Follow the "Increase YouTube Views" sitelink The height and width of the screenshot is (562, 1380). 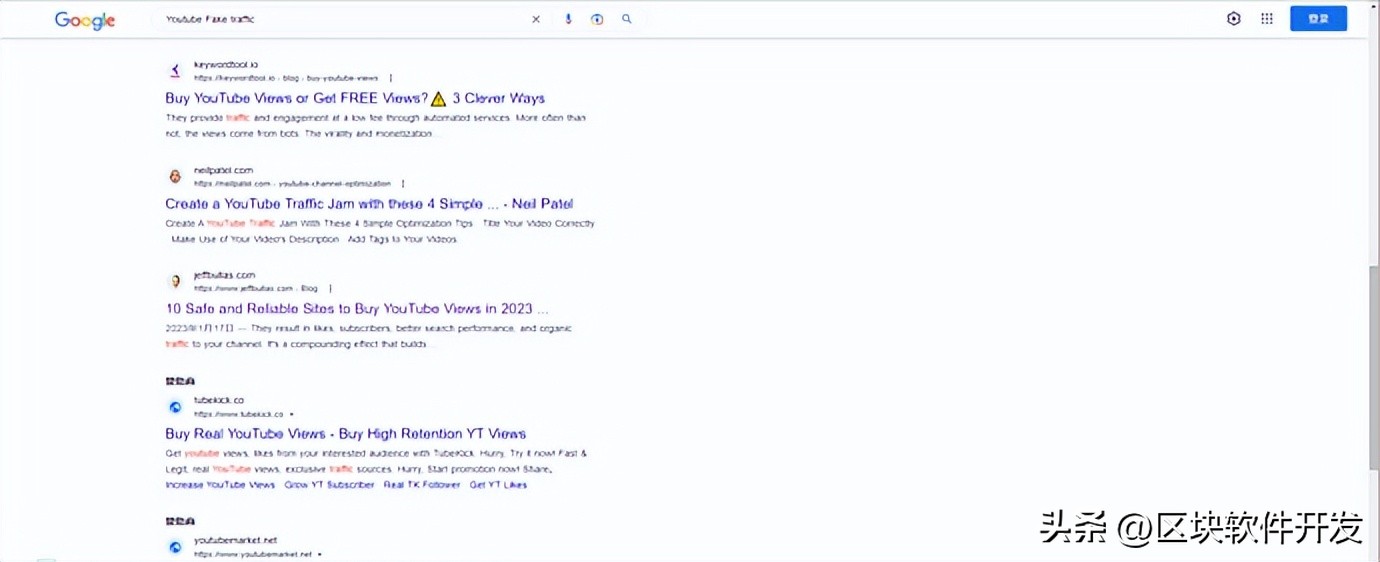pos(220,485)
